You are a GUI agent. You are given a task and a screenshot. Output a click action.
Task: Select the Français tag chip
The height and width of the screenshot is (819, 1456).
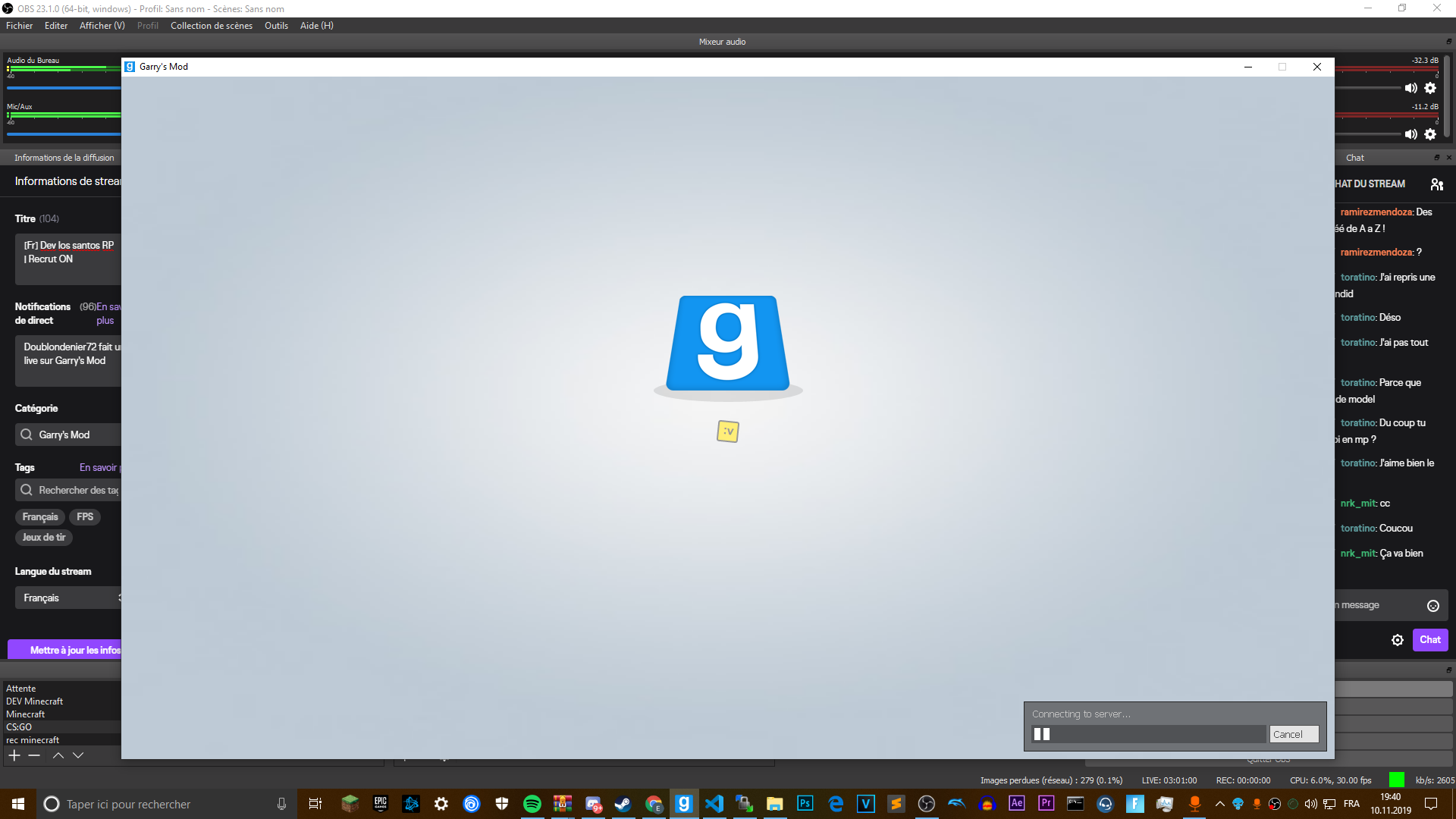click(x=40, y=516)
